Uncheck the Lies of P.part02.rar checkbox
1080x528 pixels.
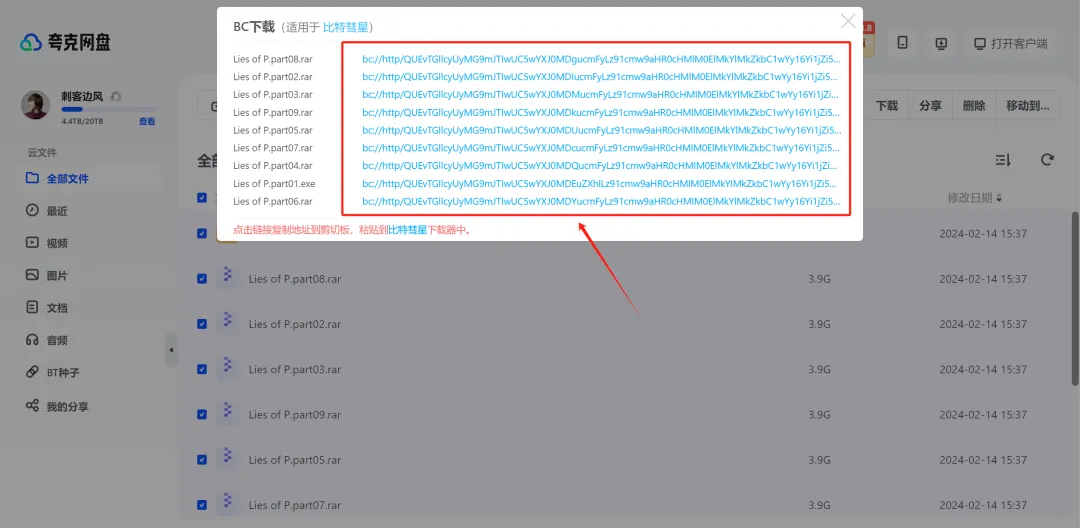tap(202, 324)
